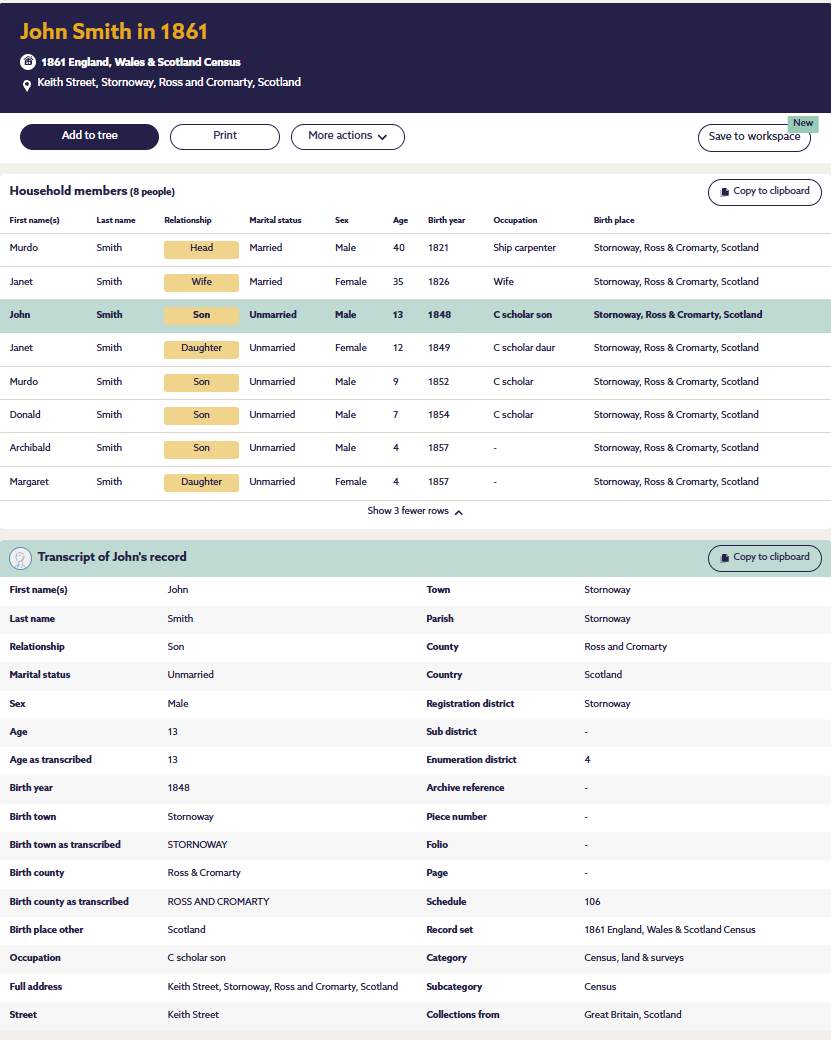
Task: Click the John Smith in 1861 title
Action: [113, 31]
